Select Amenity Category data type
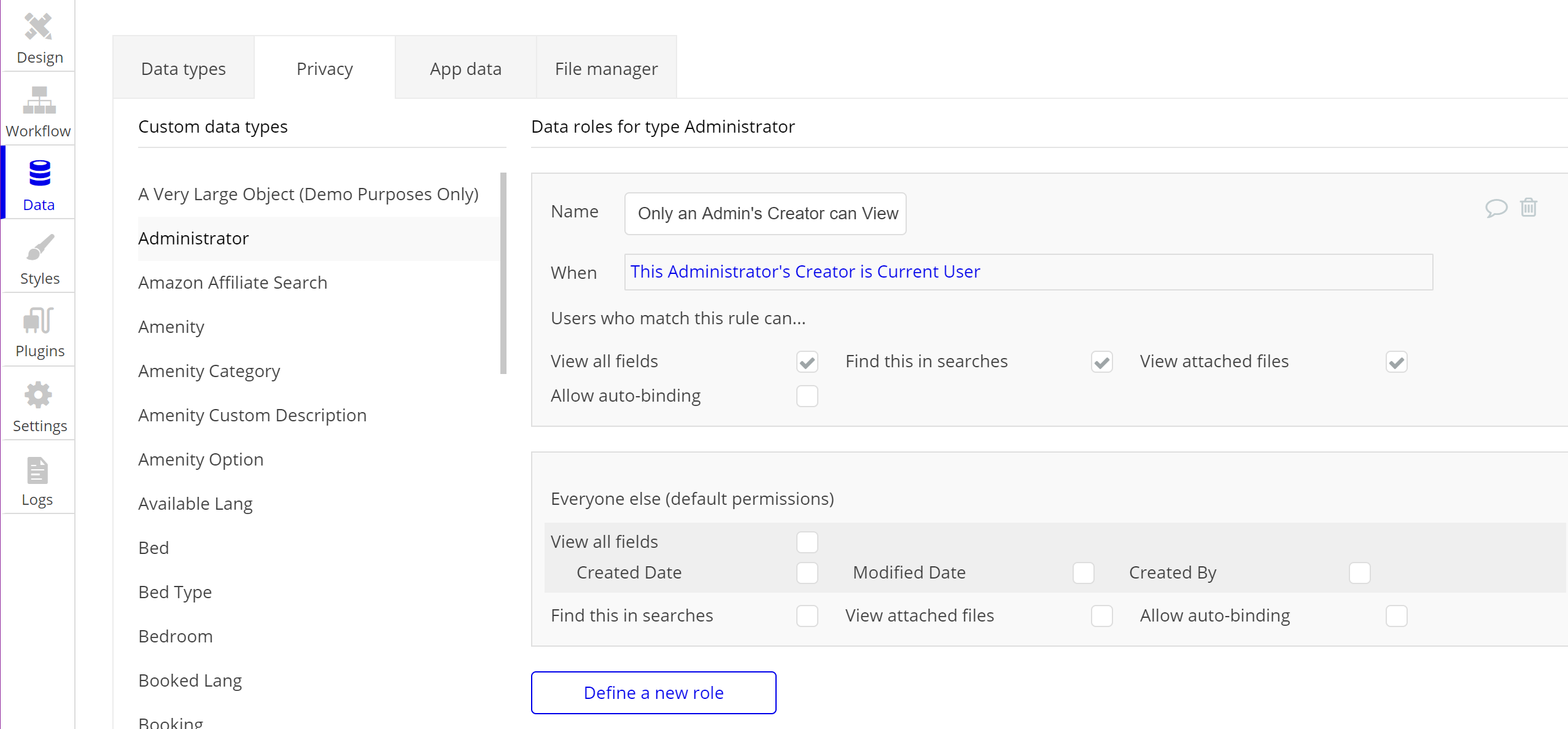1568x729 pixels. (209, 371)
